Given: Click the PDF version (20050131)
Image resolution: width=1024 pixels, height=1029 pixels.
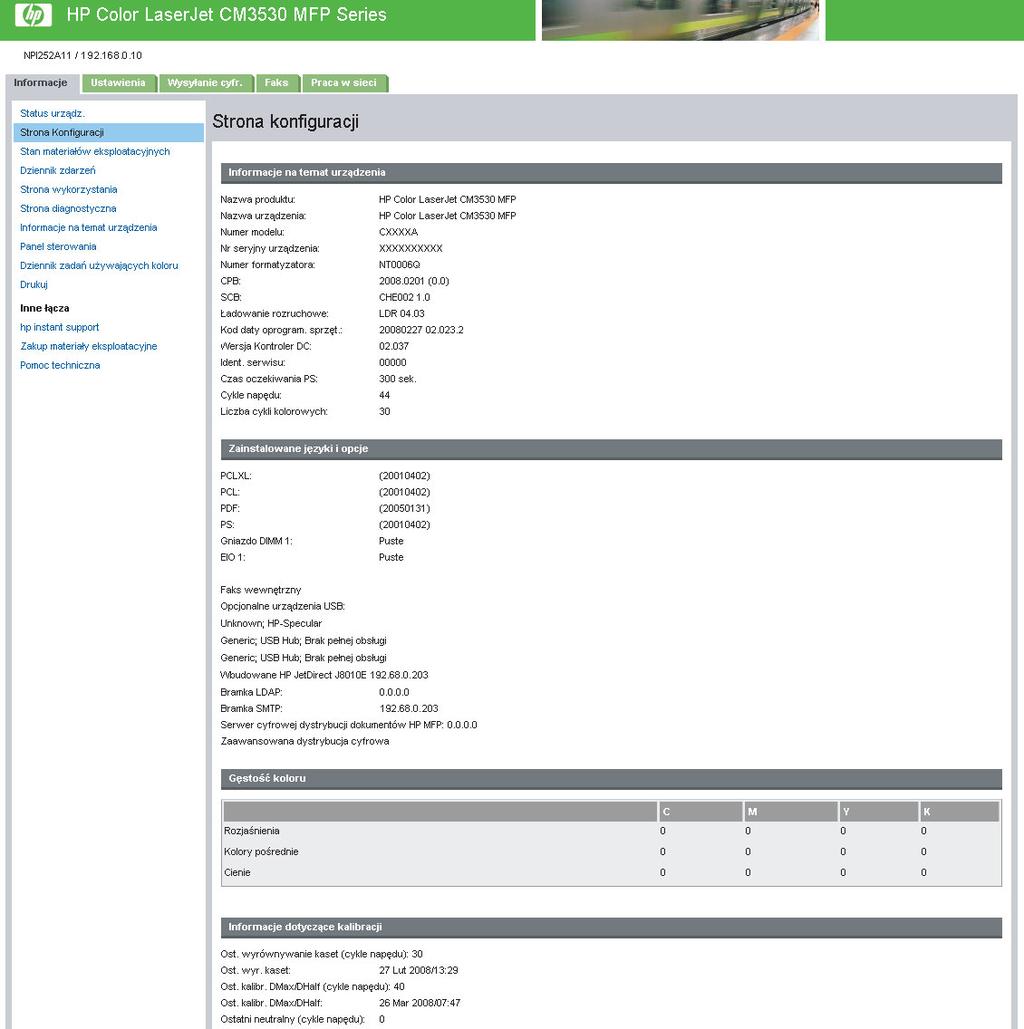Looking at the screenshot, I should [404, 509].
